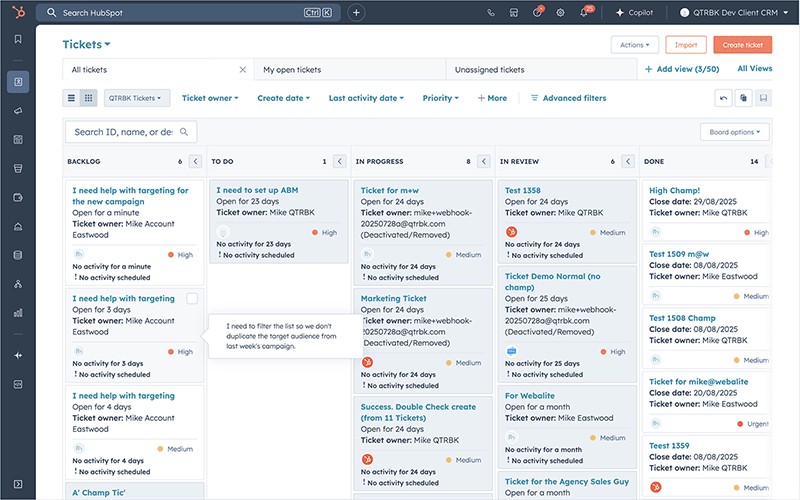Open the Breeze sparkle icon in sidebar
Image resolution: width=800 pixels, height=500 pixels.
(18, 356)
